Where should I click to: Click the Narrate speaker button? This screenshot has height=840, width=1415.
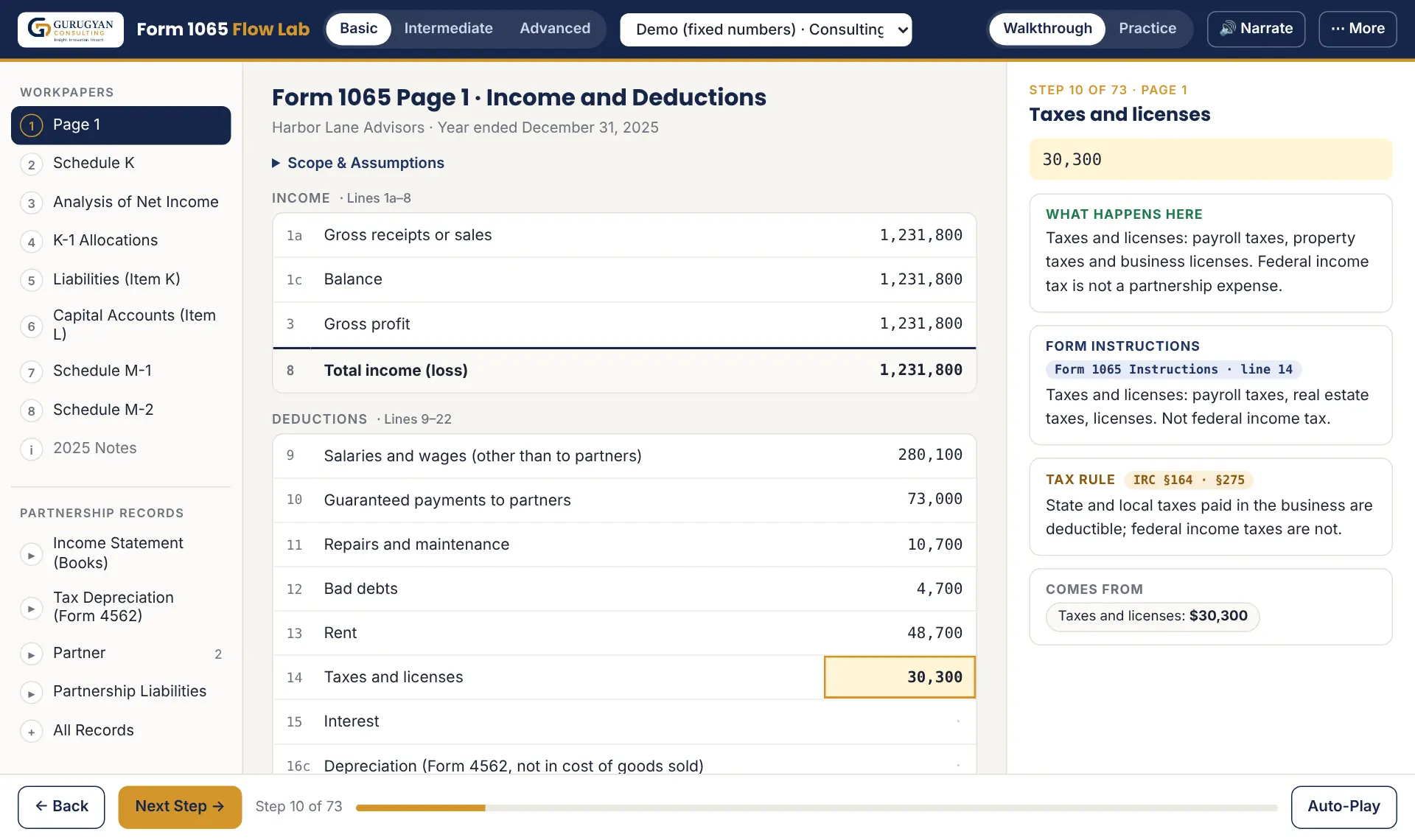(x=1256, y=29)
